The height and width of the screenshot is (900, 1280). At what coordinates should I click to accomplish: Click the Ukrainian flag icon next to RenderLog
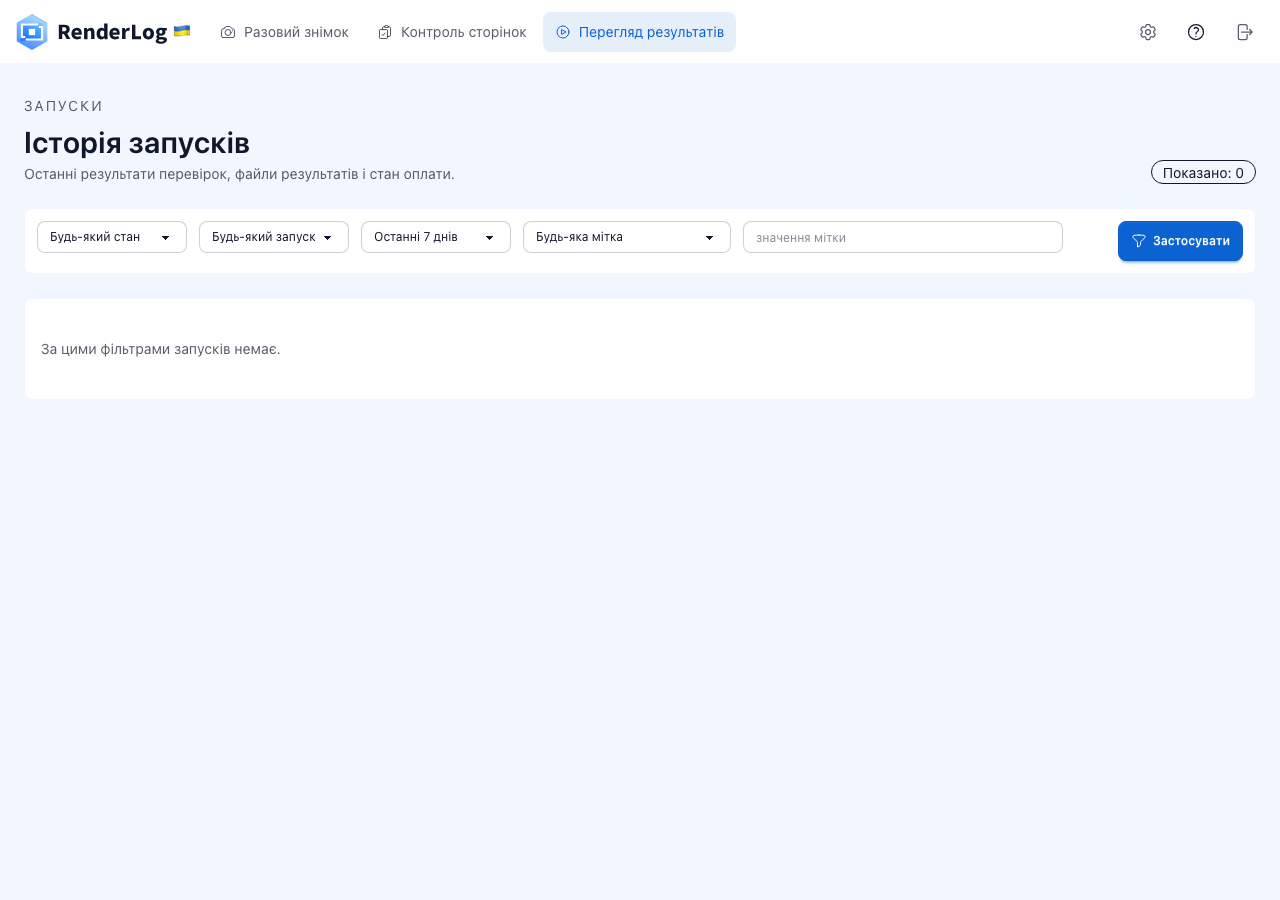tap(182, 31)
